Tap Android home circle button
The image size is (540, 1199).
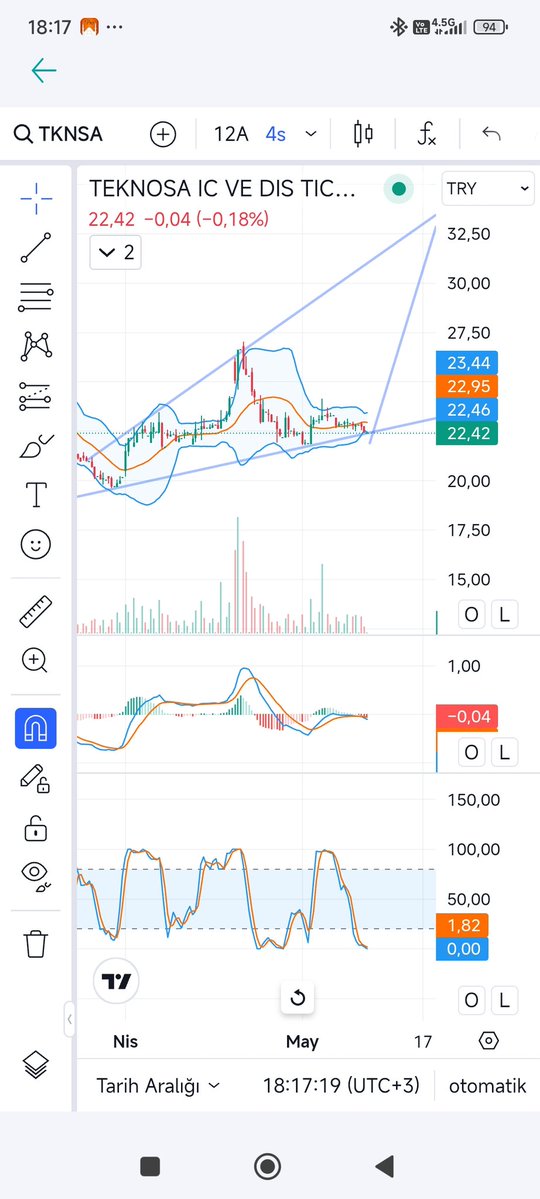268,1166
